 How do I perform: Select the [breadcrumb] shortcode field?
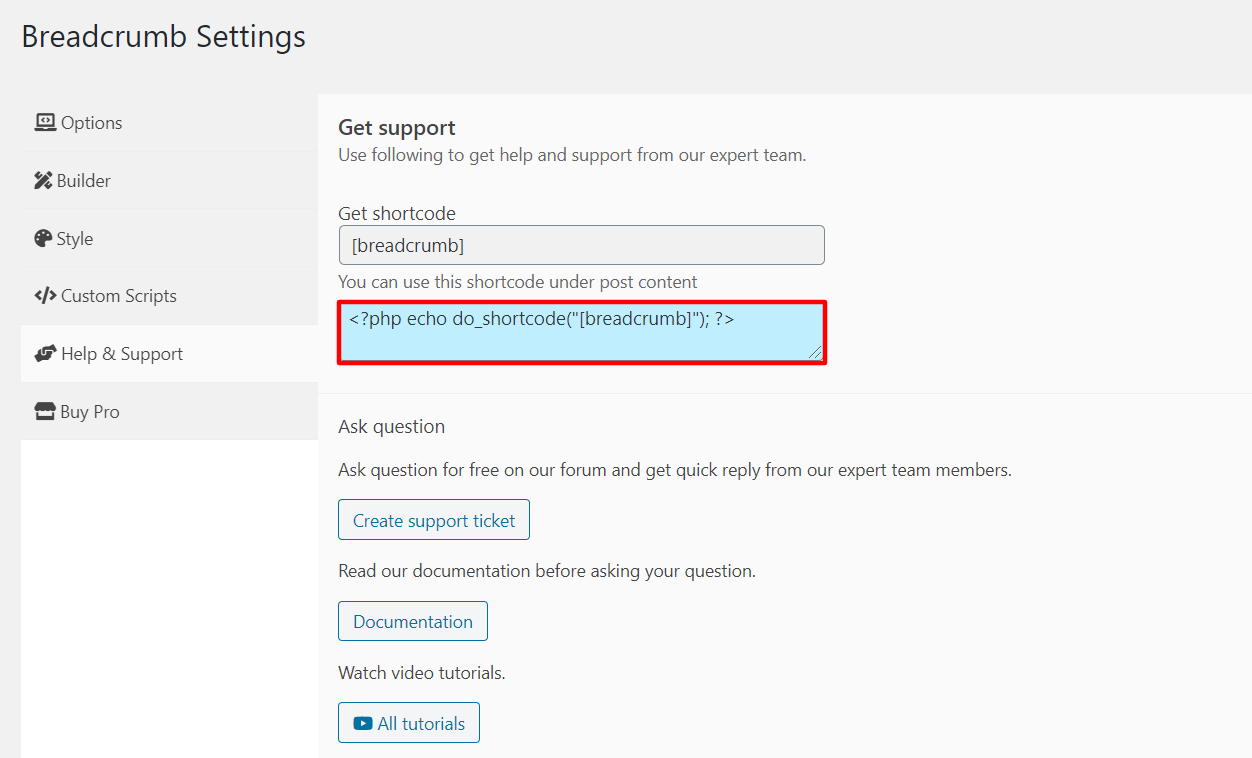click(581, 244)
